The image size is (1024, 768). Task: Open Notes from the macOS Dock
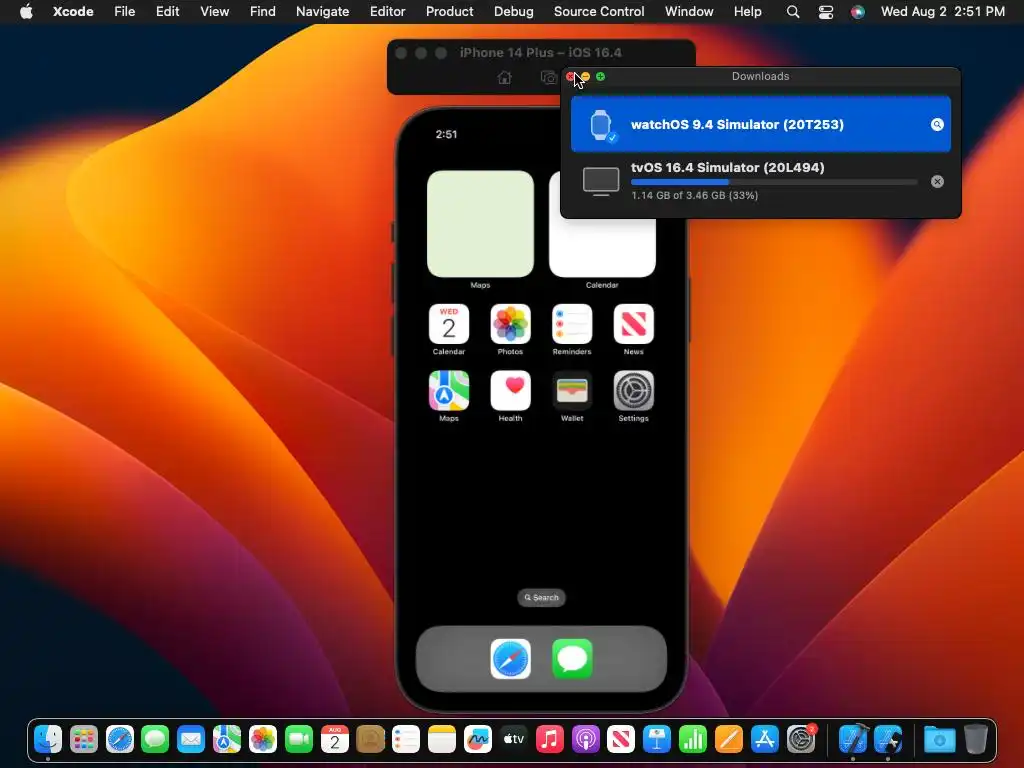coord(441,739)
